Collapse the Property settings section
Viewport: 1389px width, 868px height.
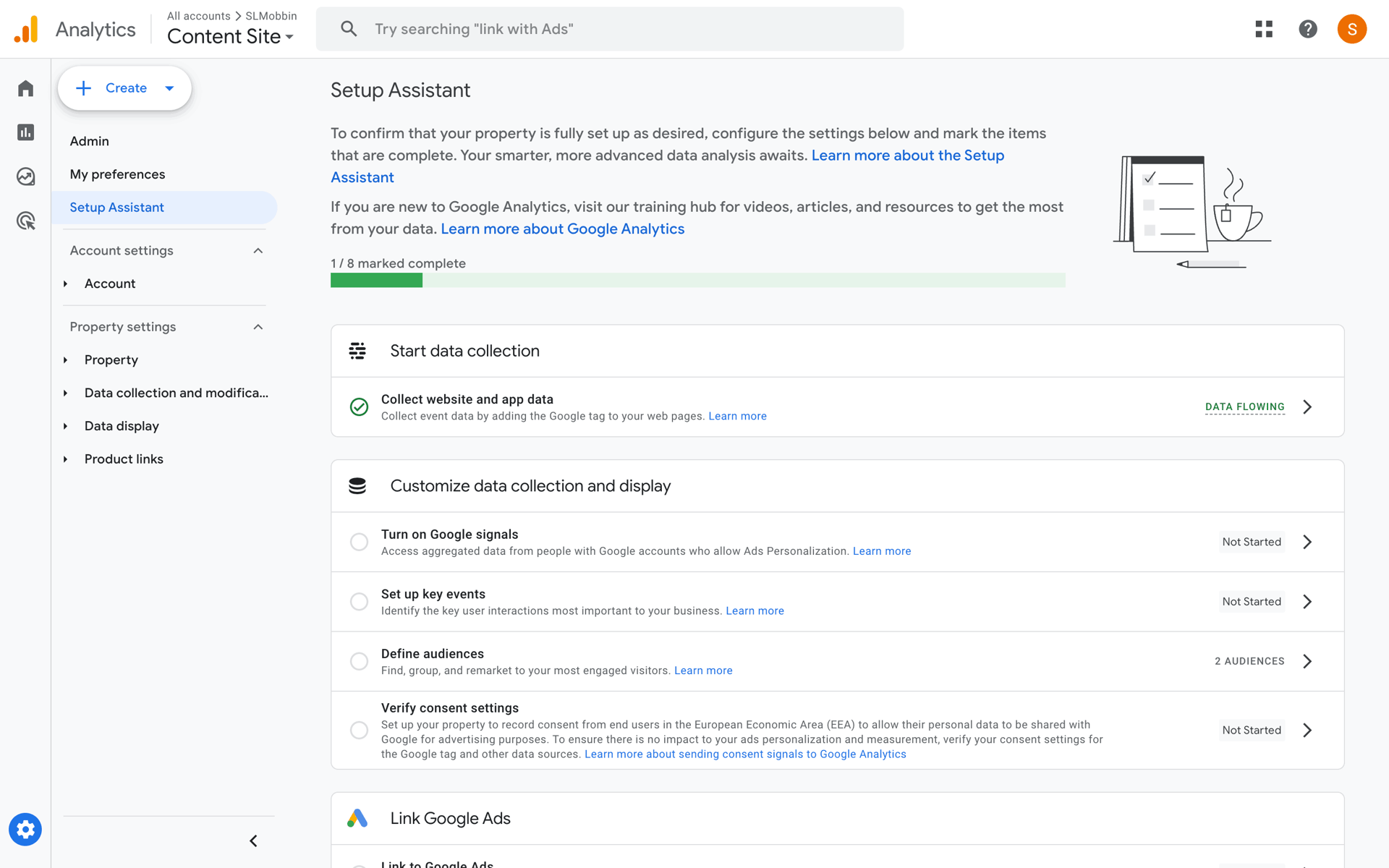tap(258, 327)
